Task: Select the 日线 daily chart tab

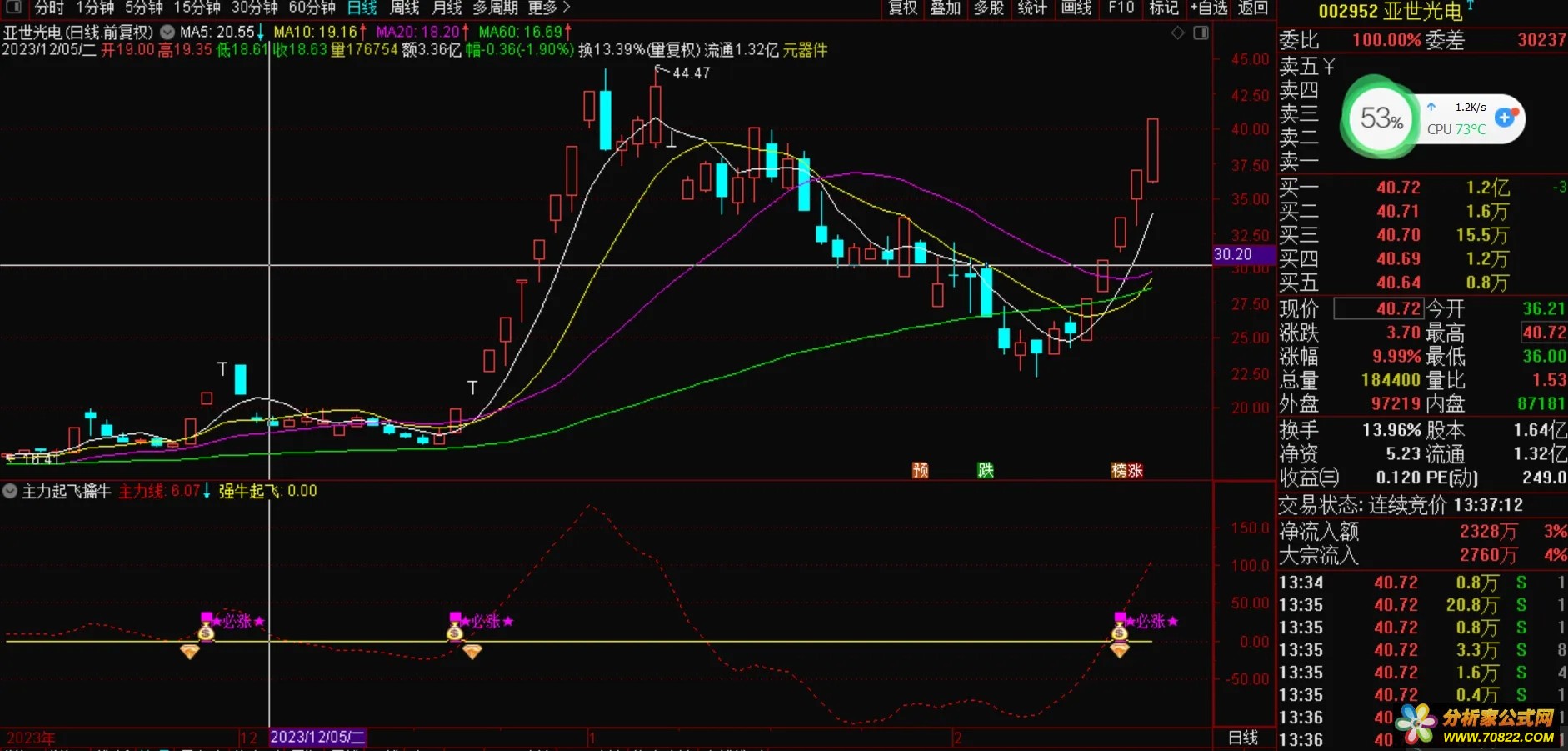Action: [x=362, y=8]
